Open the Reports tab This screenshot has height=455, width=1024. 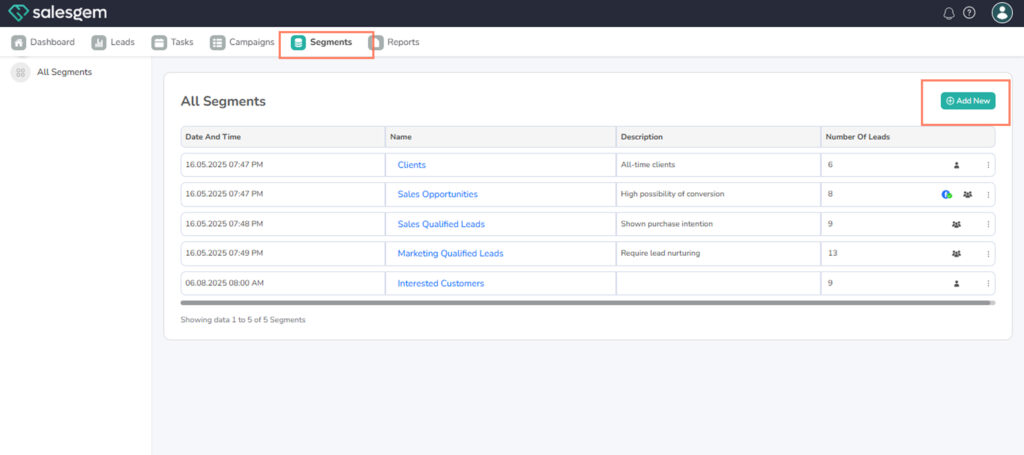pos(394,42)
